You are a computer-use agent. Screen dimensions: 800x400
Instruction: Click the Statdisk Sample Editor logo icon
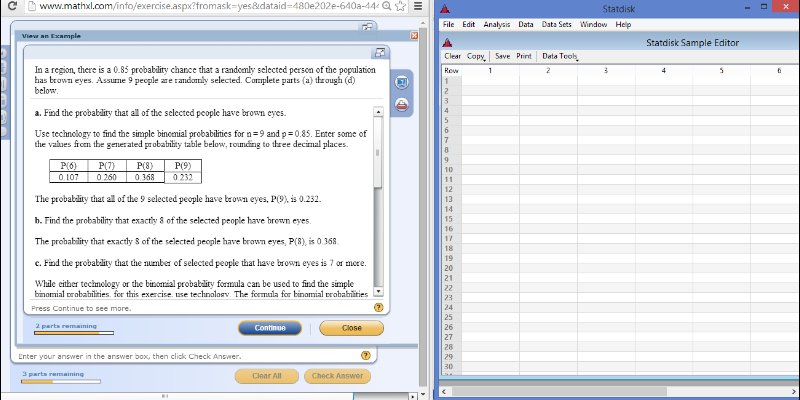(x=447, y=43)
